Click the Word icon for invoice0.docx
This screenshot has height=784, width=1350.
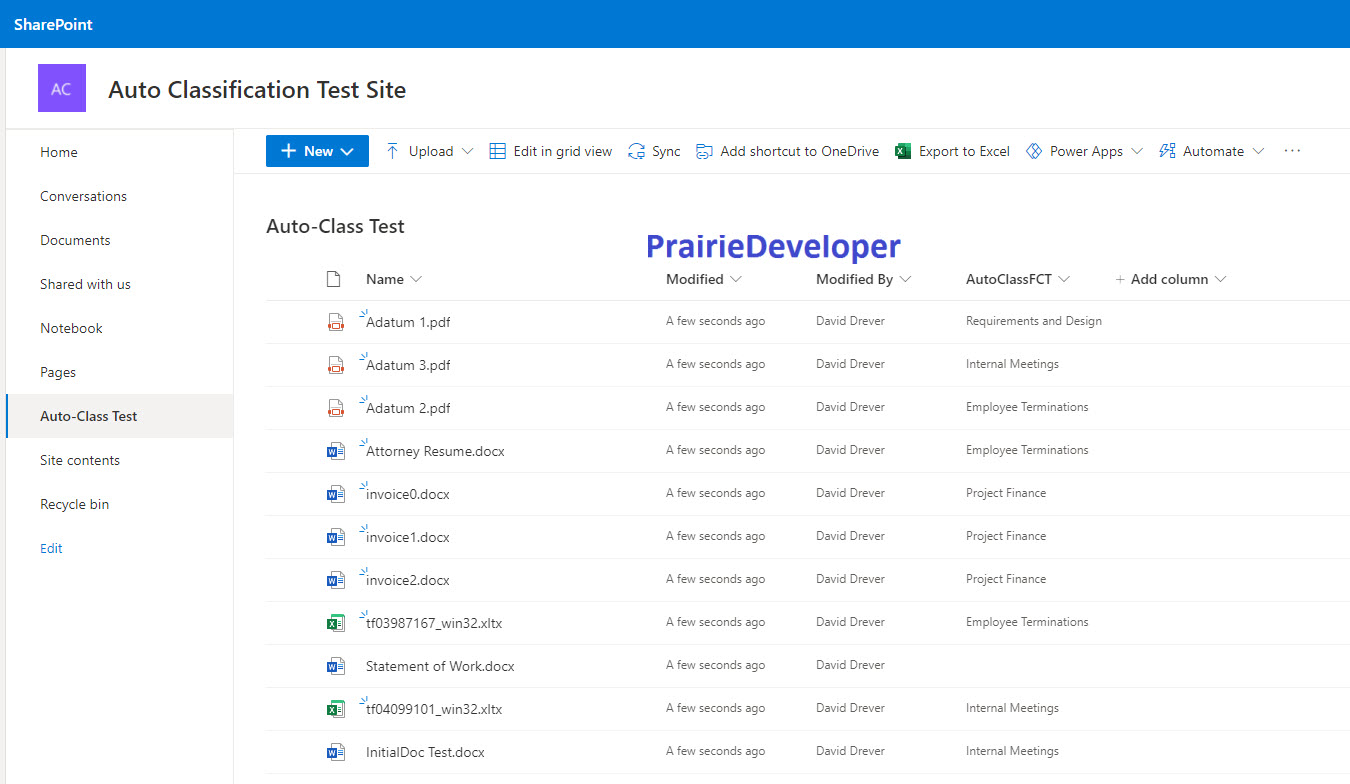click(x=336, y=494)
